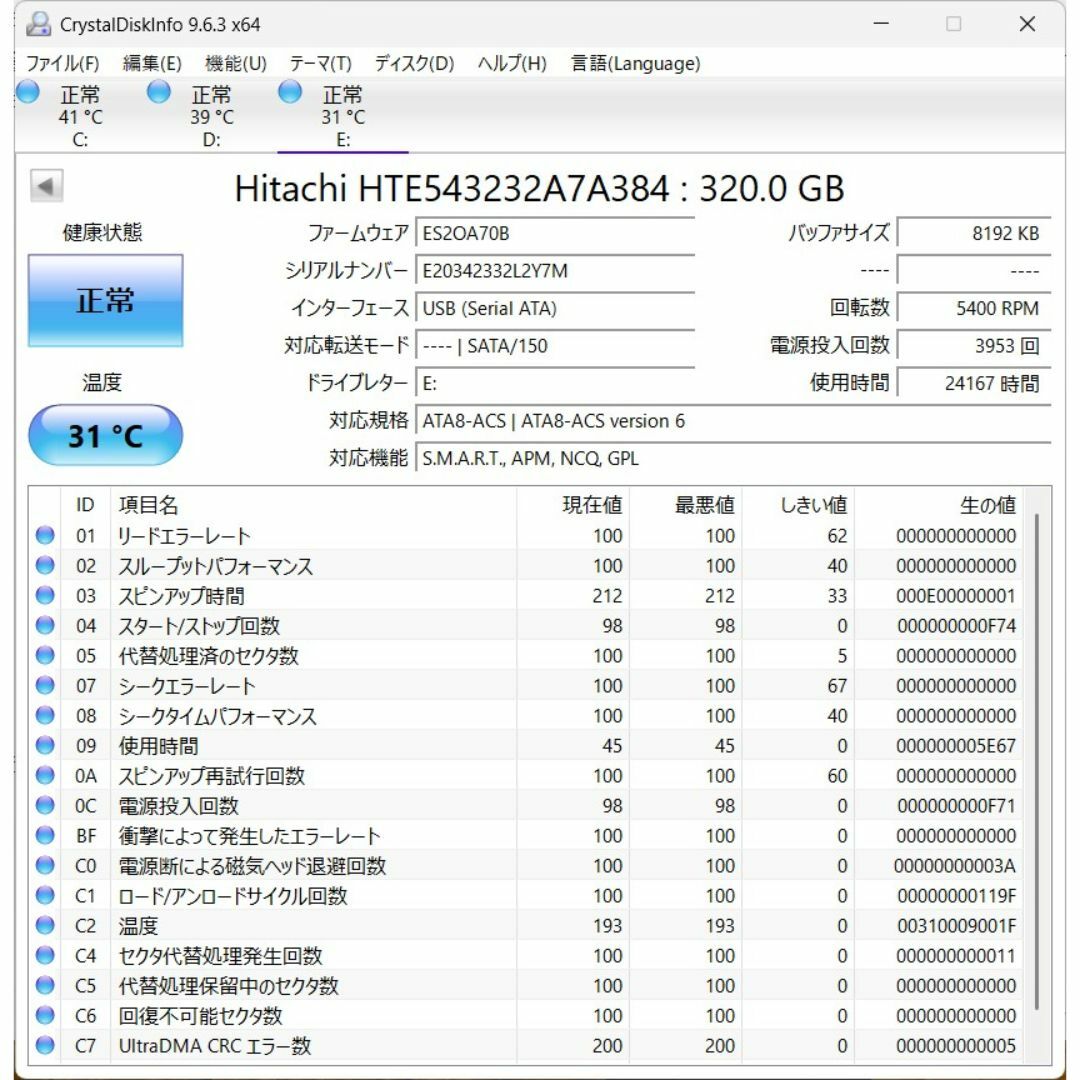Image resolution: width=1080 pixels, height=1080 pixels.
Task: Click status orb of attribute C7 UltraDMA CRC
Action: tap(45, 1046)
